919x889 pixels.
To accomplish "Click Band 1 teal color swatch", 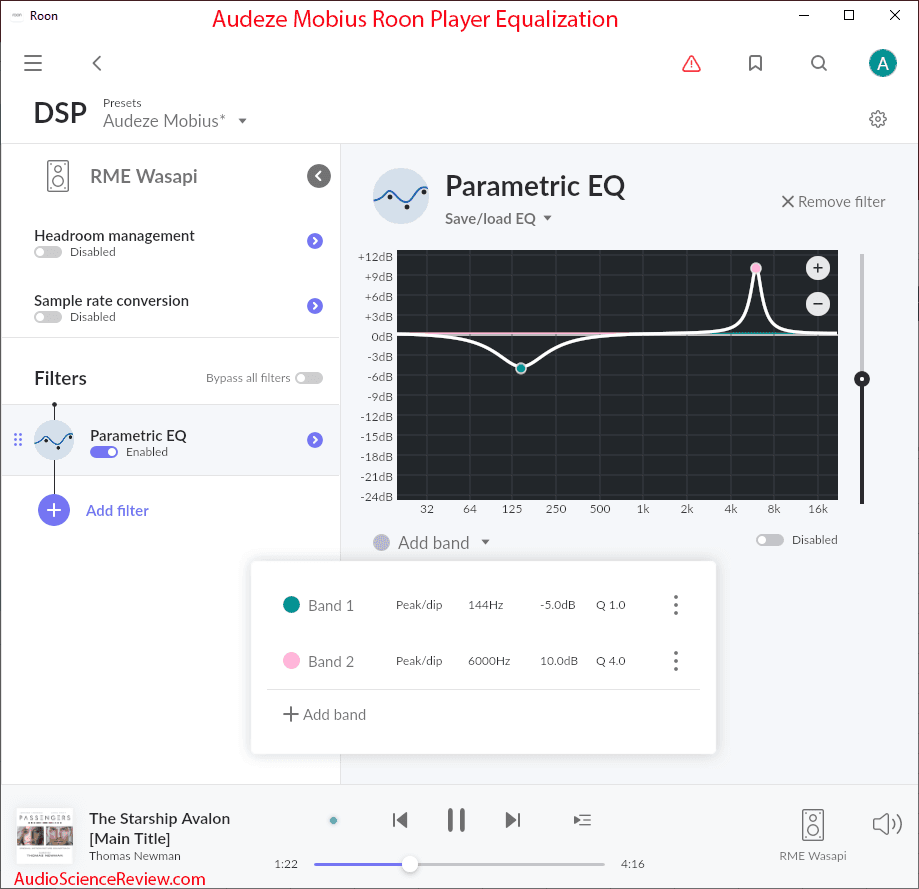I will pos(291,604).
